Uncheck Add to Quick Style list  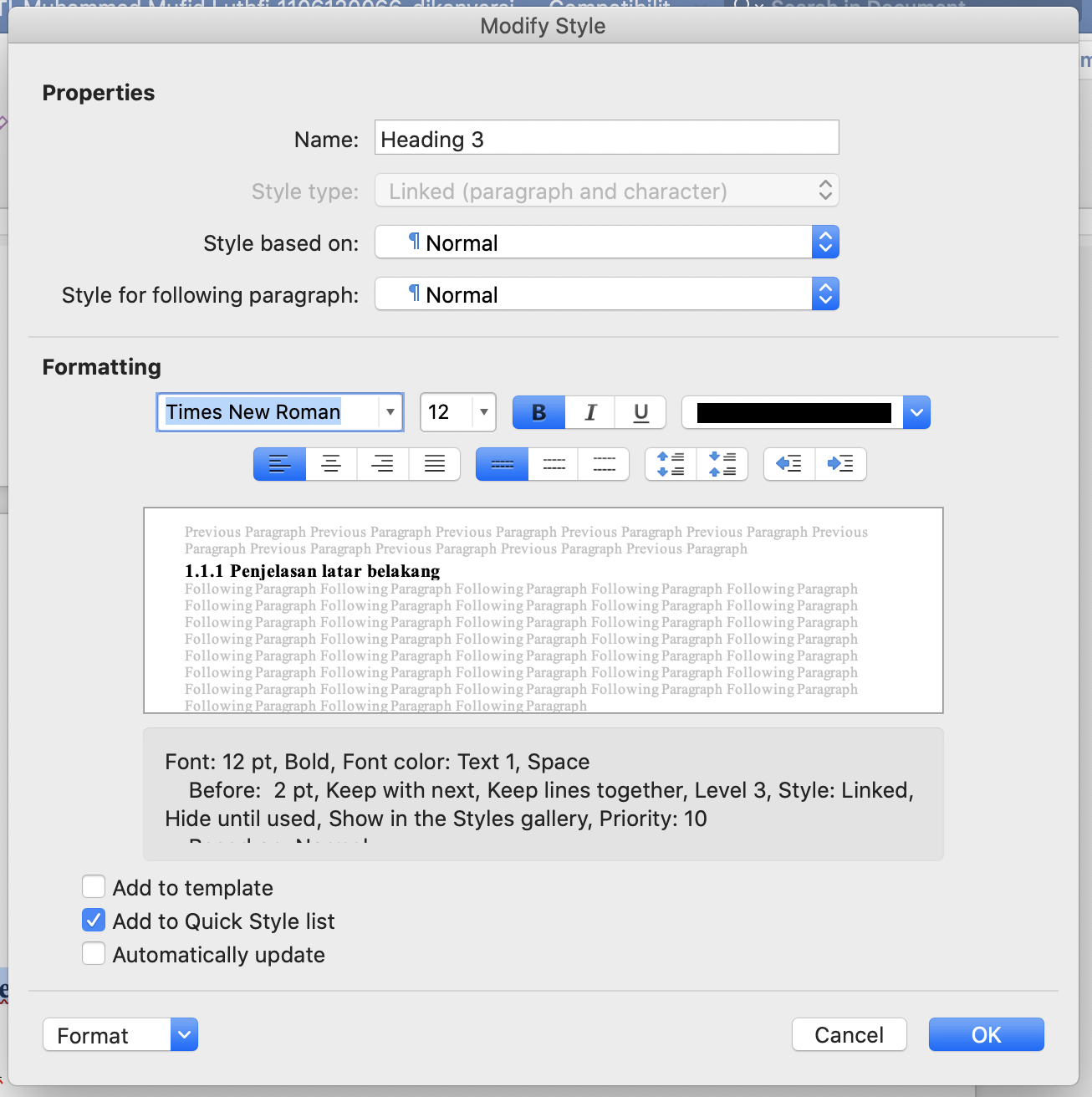93,920
